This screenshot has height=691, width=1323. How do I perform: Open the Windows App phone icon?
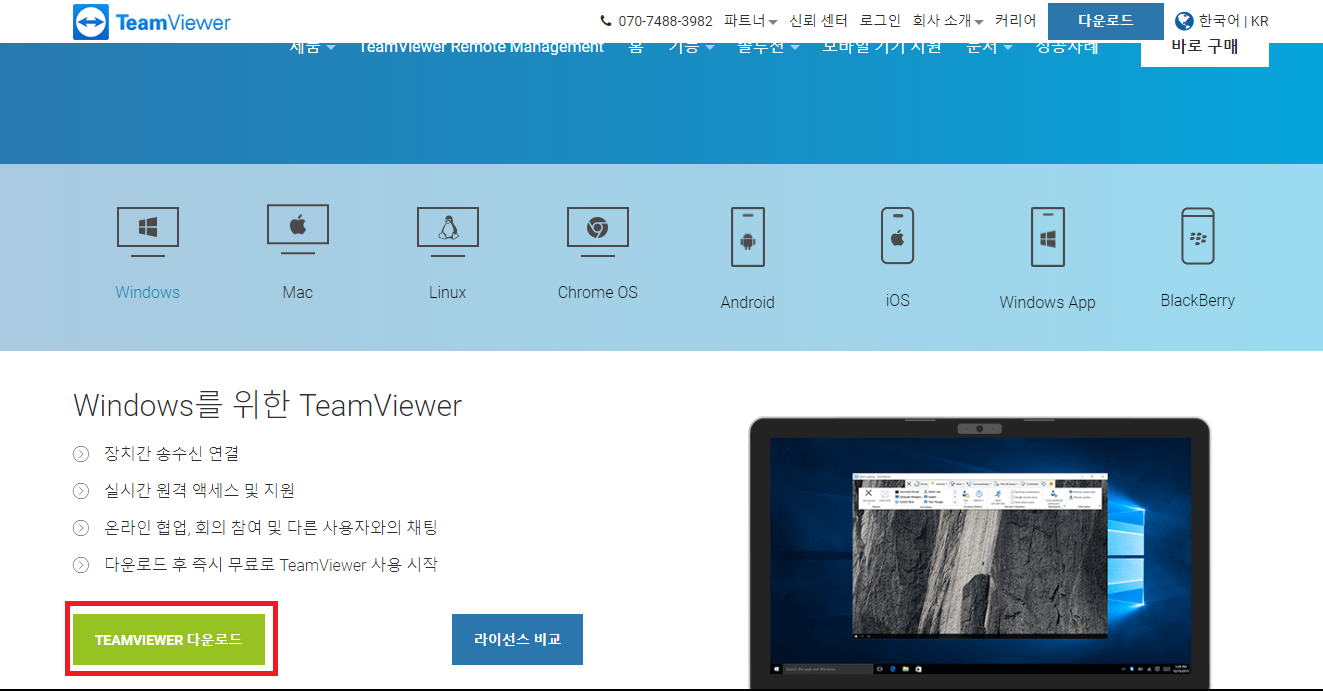point(1048,237)
